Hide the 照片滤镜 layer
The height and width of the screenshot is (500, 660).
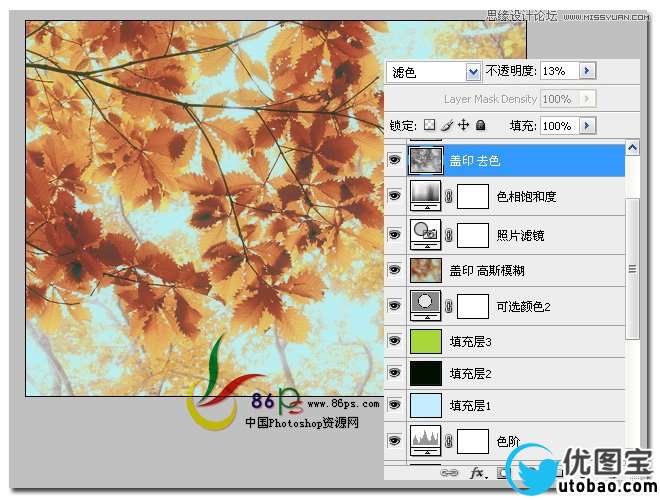(394, 234)
